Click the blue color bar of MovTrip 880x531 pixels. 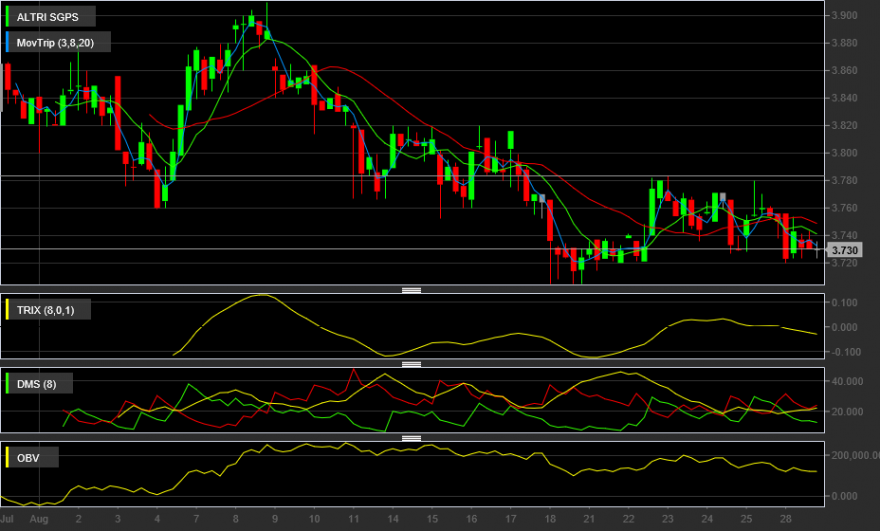7,43
